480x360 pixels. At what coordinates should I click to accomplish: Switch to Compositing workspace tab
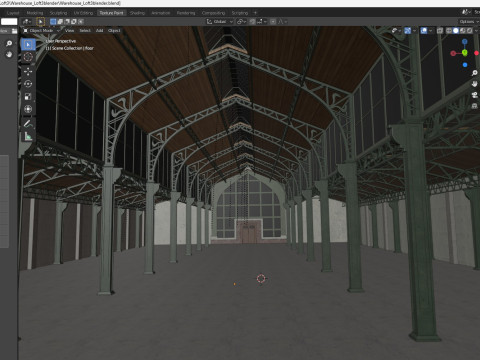tap(213, 13)
